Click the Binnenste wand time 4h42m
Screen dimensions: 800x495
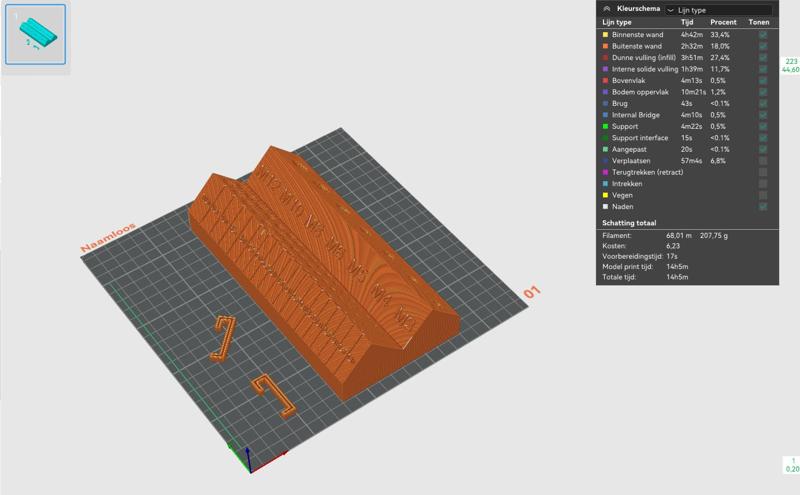click(x=692, y=35)
